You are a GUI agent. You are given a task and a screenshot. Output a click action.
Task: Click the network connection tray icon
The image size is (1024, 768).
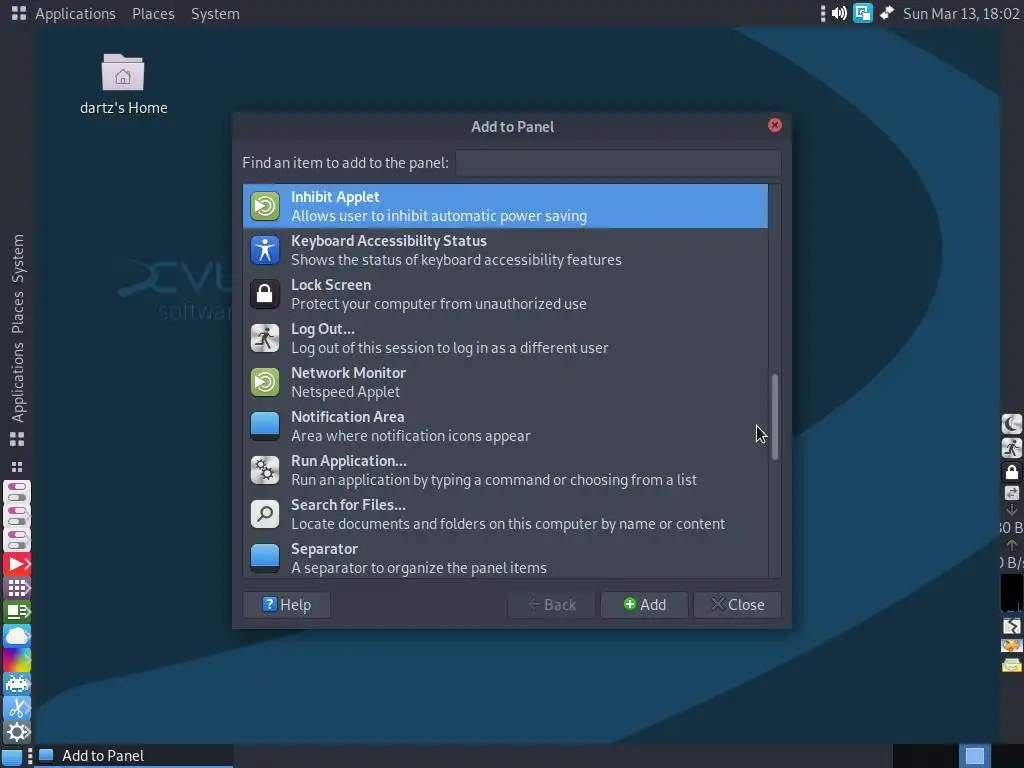887,13
